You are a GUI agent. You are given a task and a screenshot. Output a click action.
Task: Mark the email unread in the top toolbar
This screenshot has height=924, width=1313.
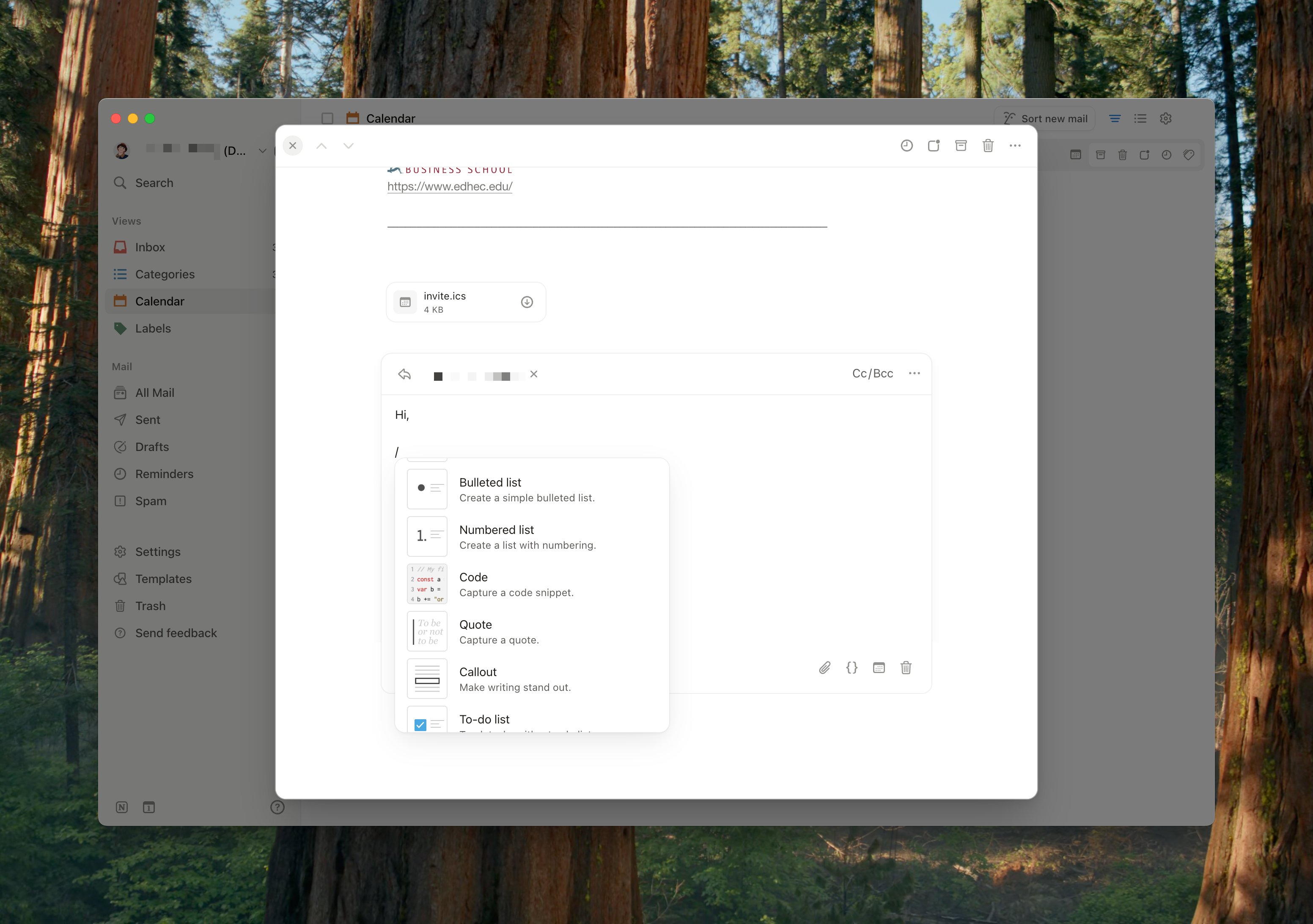pyautogui.click(x=934, y=146)
